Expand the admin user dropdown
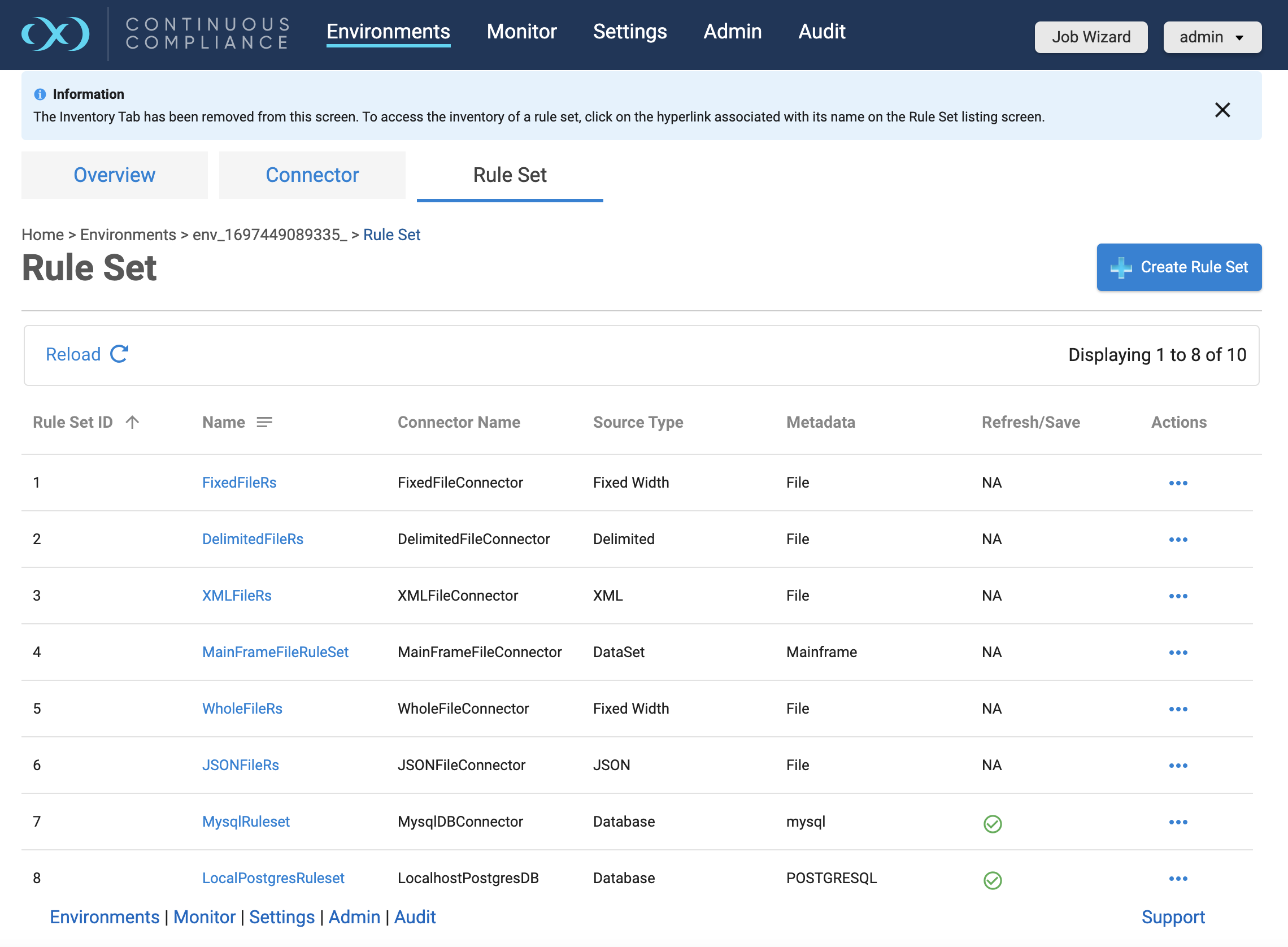The image size is (1288, 947). coord(1212,37)
